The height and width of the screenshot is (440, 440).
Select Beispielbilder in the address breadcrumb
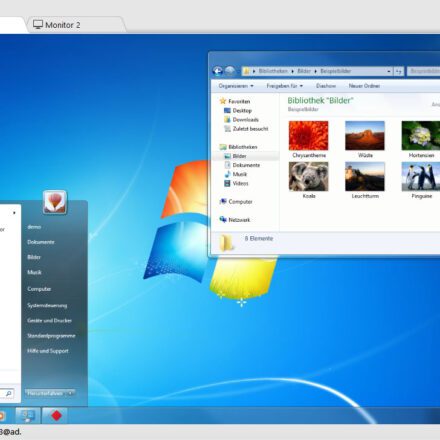(x=335, y=71)
